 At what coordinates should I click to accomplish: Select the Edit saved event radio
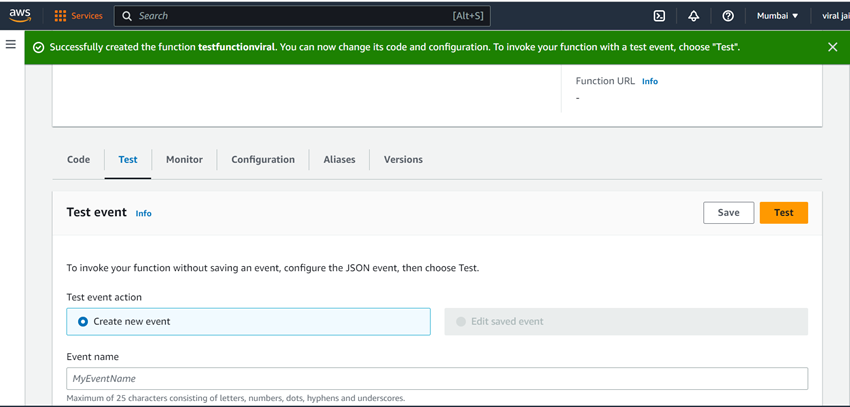[461, 321]
